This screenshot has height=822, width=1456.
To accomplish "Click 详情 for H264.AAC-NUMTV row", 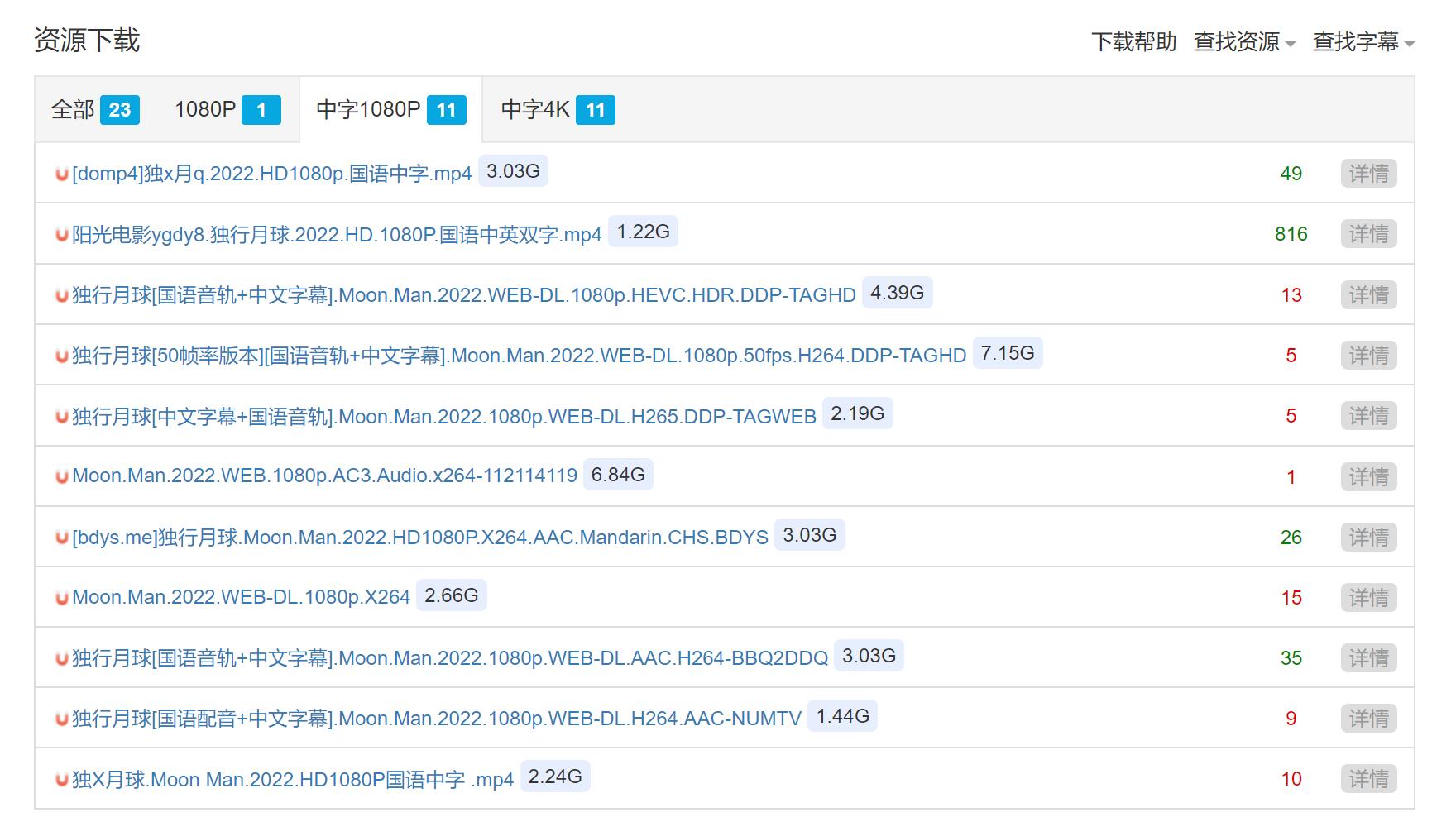I will click(x=1368, y=719).
